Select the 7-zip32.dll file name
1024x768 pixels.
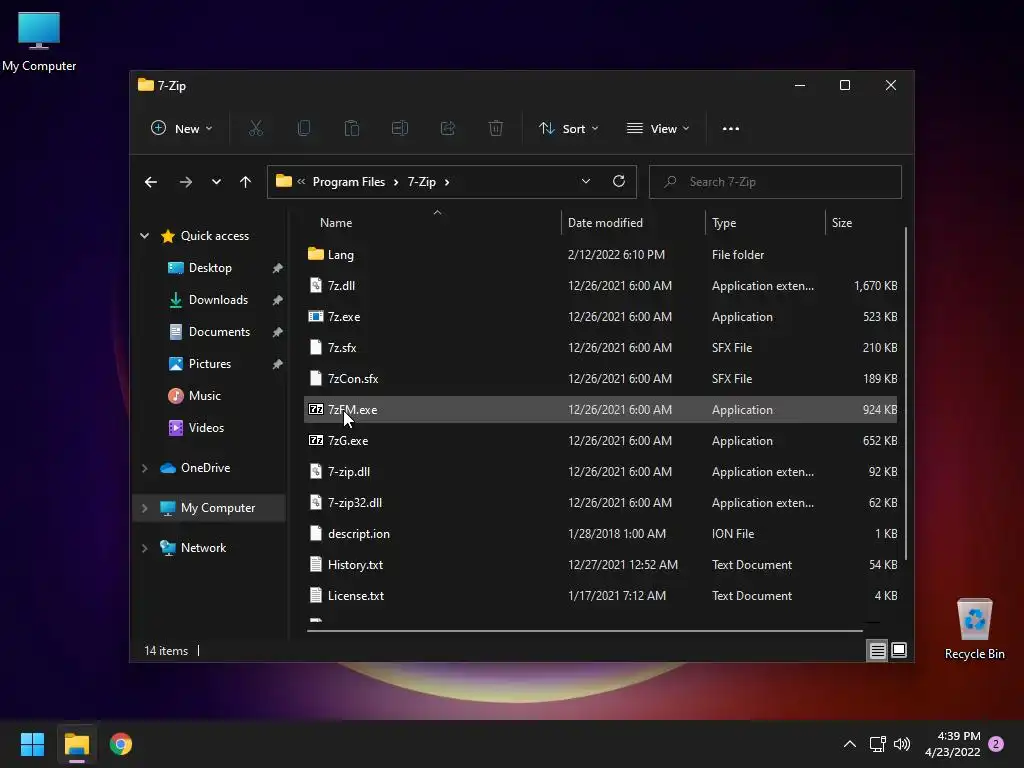click(355, 503)
